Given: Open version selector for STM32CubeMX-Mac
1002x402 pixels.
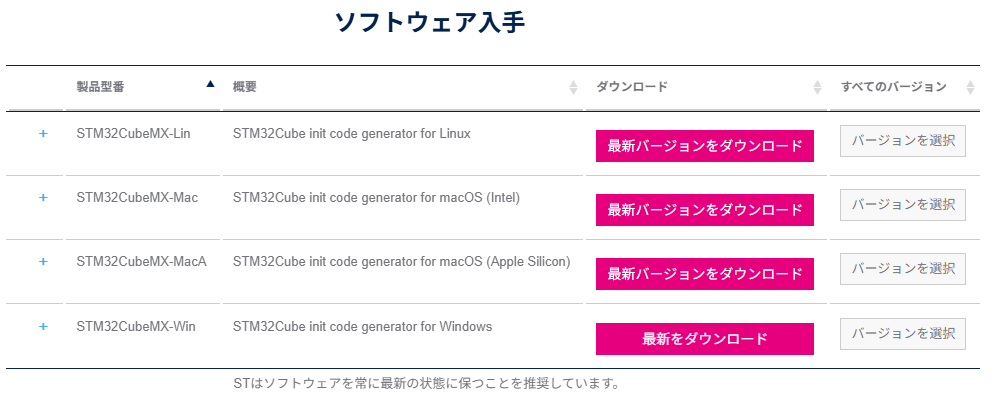Looking at the screenshot, I should pos(903,205).
